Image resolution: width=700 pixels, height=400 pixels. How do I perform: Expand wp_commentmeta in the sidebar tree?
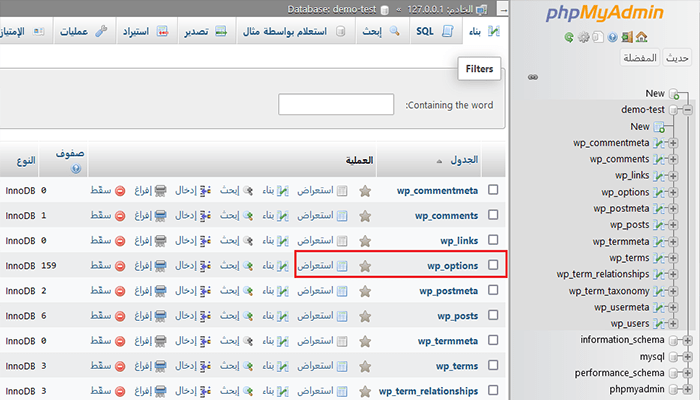coord(673,143)
